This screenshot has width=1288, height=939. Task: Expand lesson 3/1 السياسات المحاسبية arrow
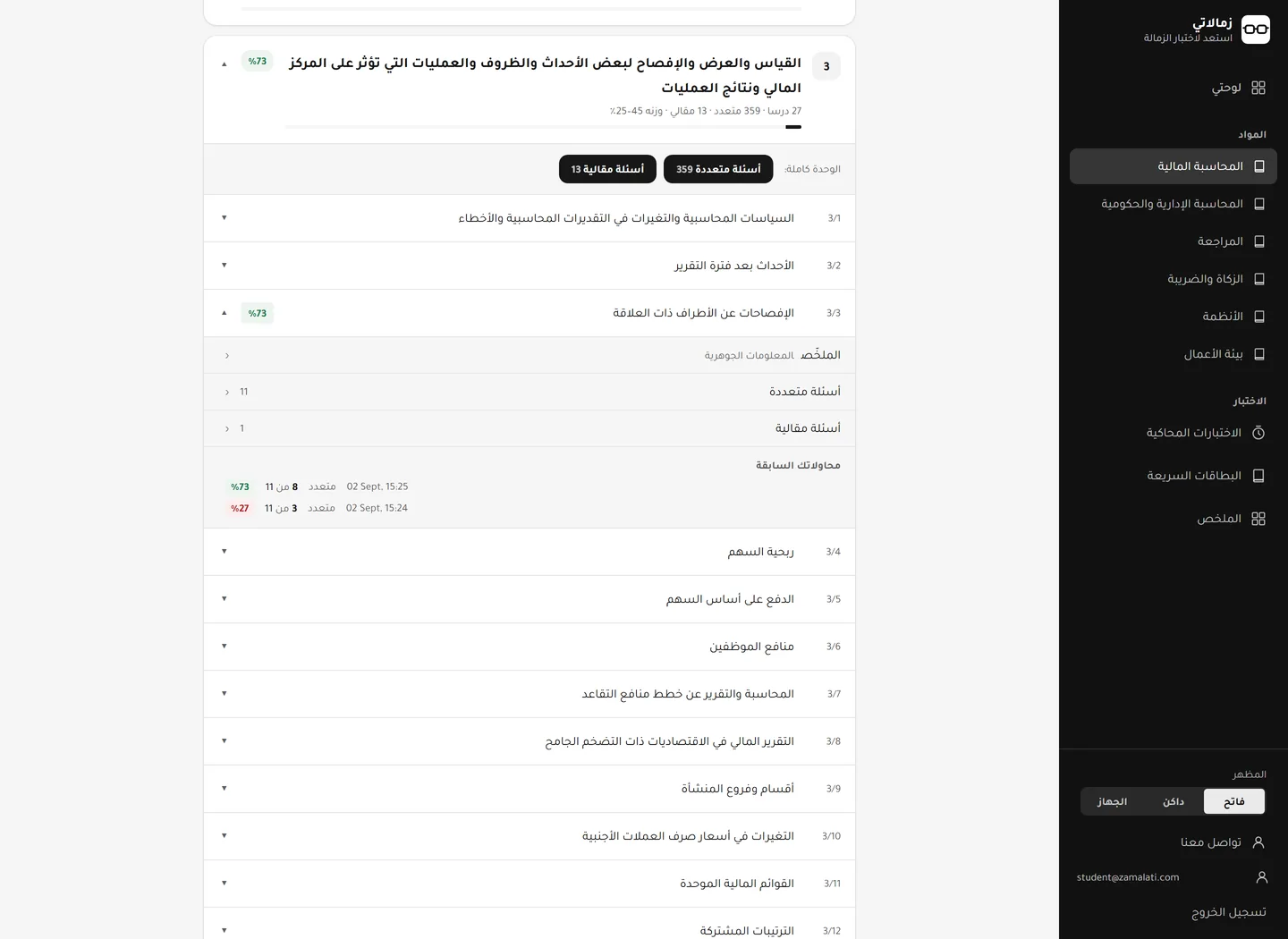(225, 217)
